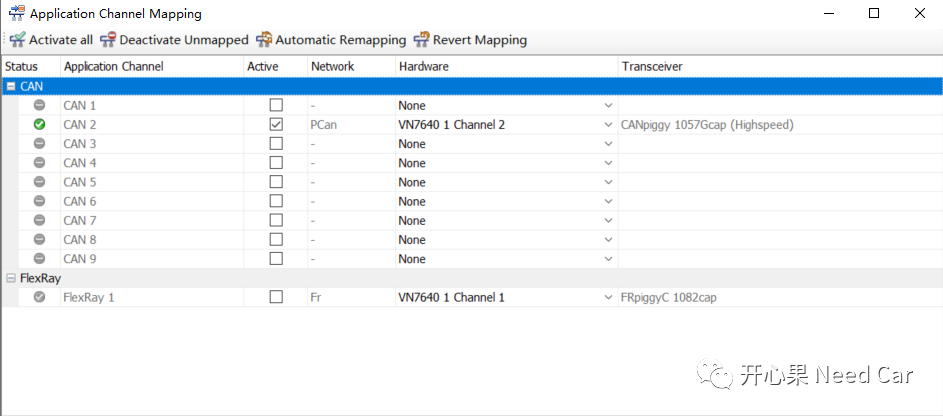
Task: Open the CAN 9 Hardware dropdown
Action: tap(608, 260)
